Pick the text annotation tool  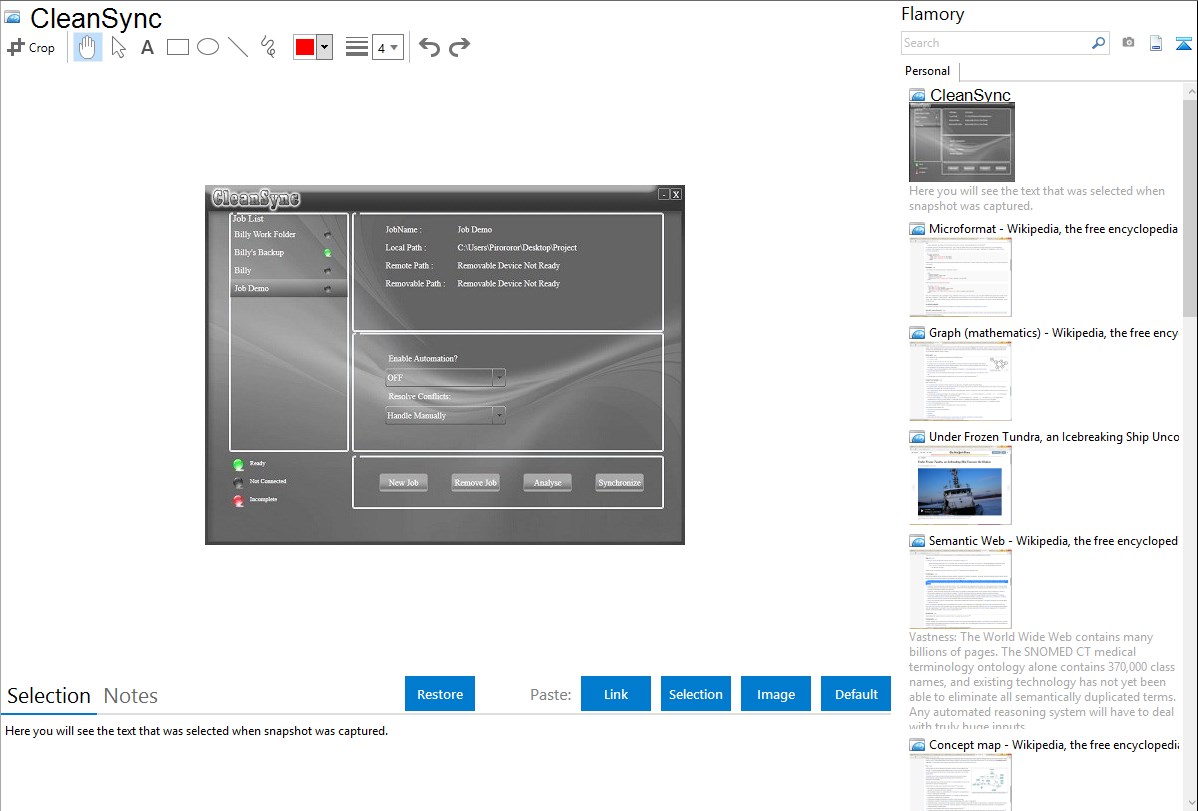(147, 47)
